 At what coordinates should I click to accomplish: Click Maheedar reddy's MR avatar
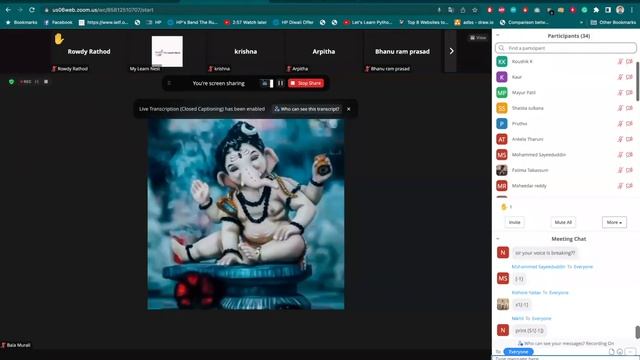coord(502,186)
